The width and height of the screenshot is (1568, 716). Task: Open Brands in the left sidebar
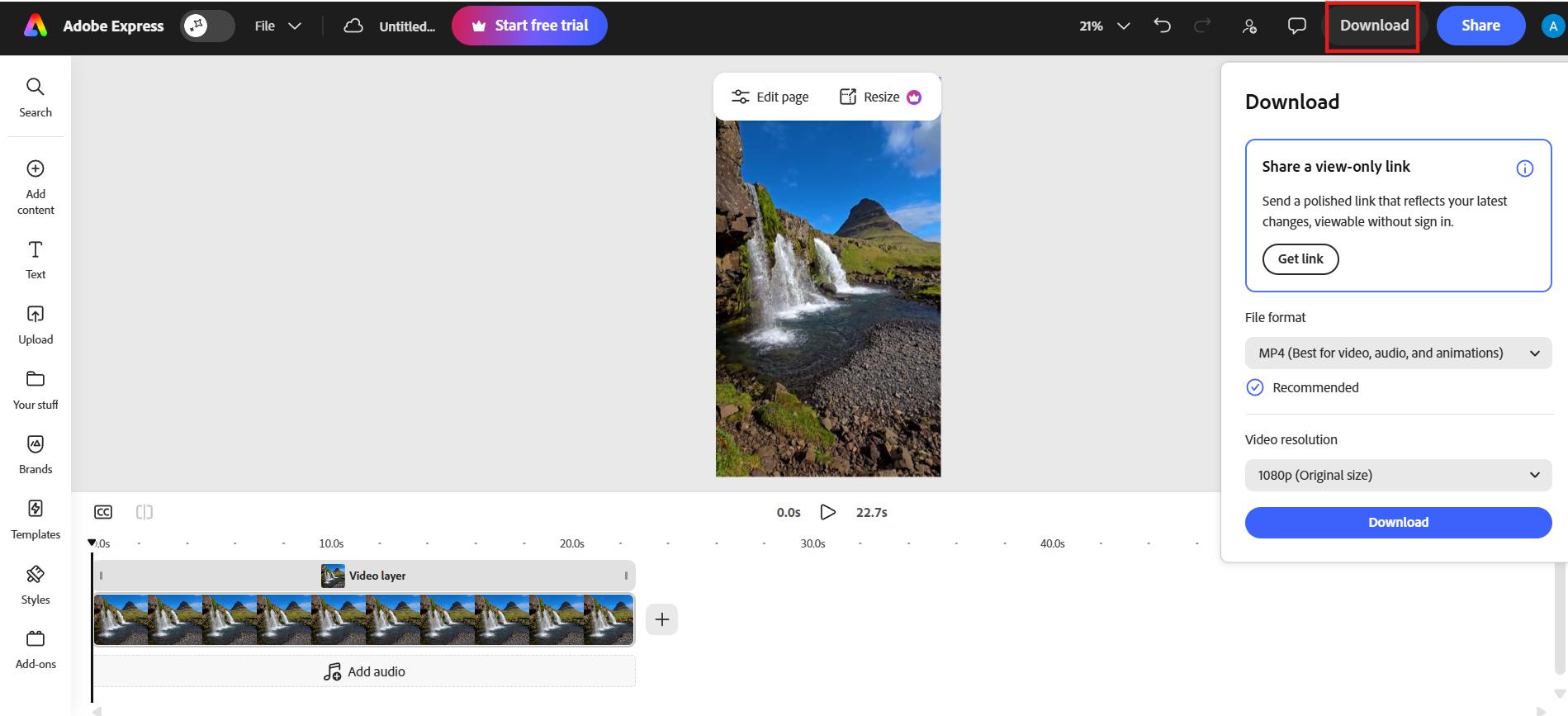[x=35, y=455]
